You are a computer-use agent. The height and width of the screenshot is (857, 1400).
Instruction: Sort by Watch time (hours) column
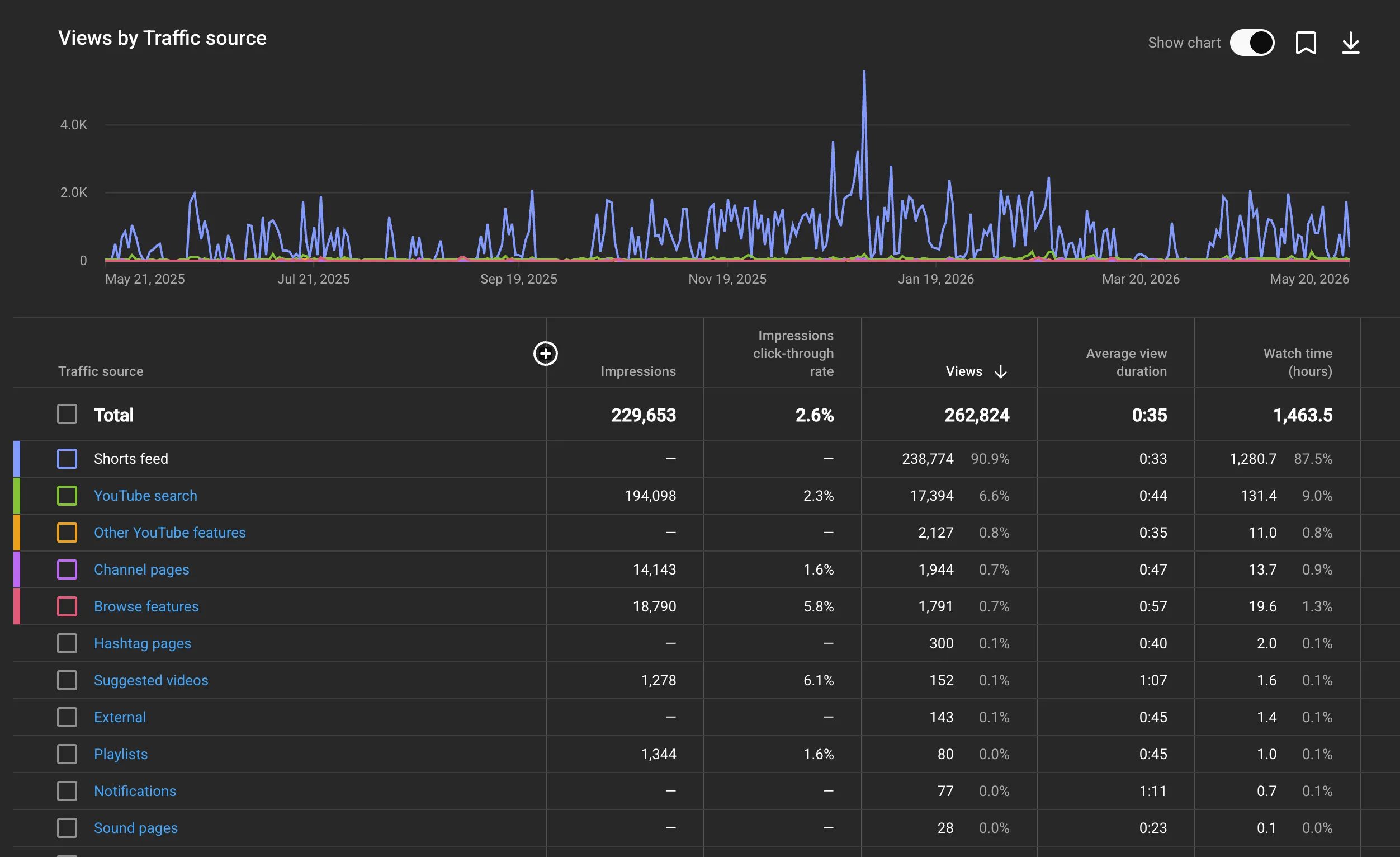pos(1298,362)
